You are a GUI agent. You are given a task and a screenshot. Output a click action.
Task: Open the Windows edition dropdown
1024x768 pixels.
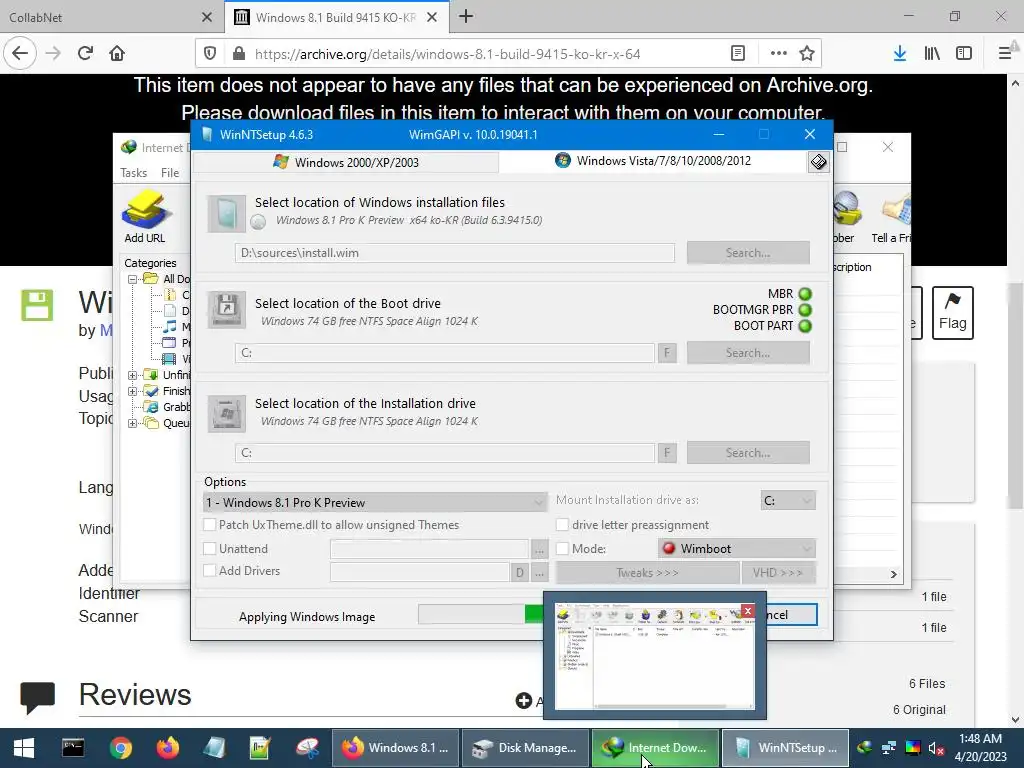pos(376,502)
